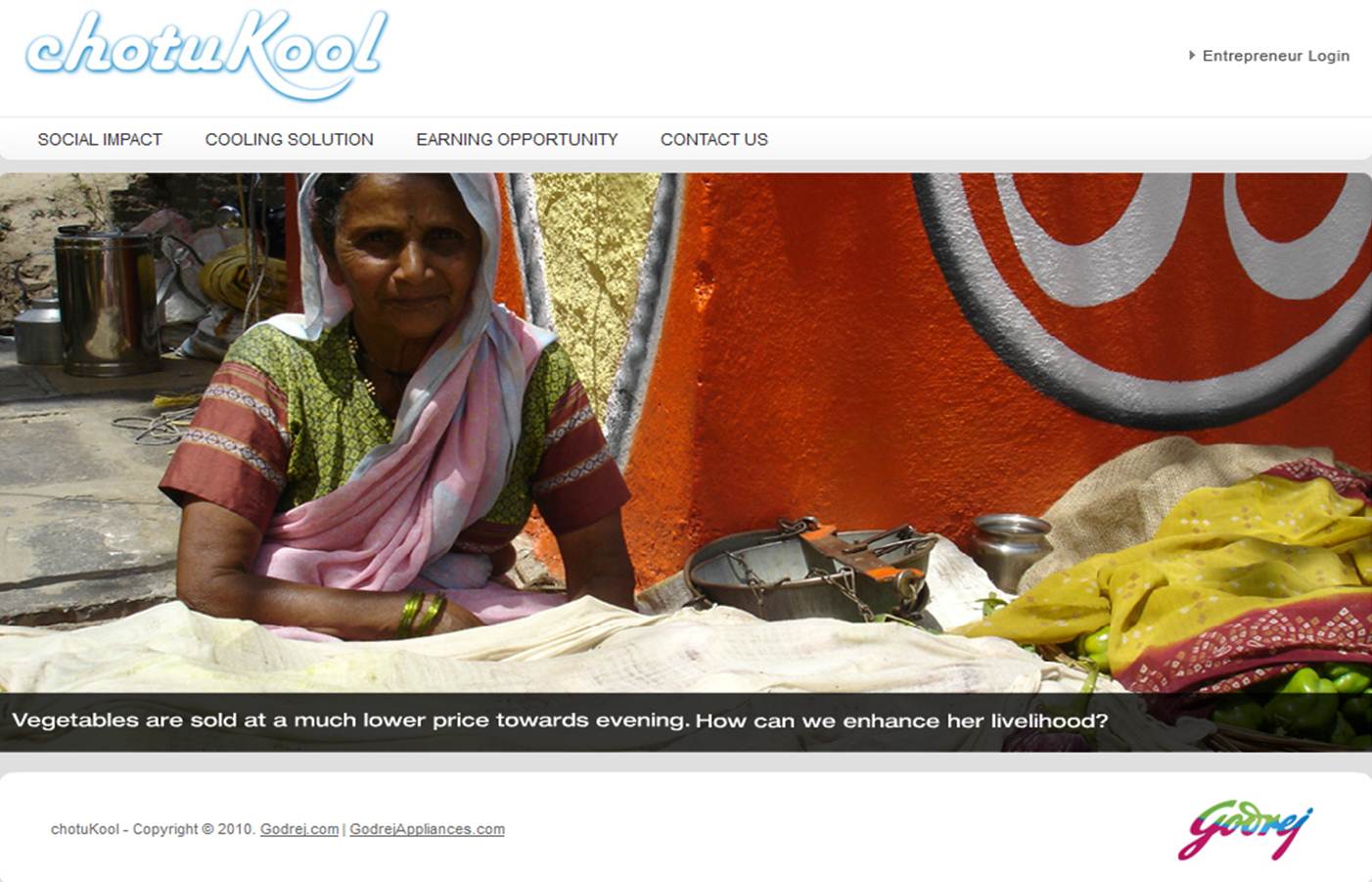The image size is (1372, 882).
Task: Go to the COOLING SOLUTION page
Action: click(x=289, y=139)
